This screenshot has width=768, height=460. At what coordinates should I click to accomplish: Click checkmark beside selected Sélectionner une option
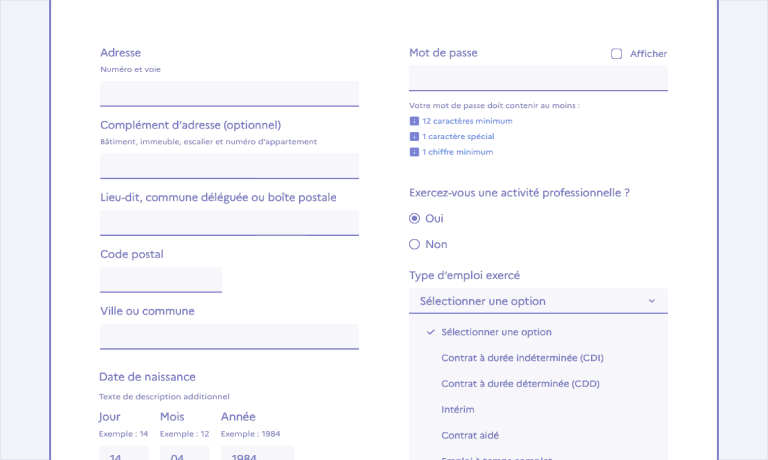click(x=430, y=332)
